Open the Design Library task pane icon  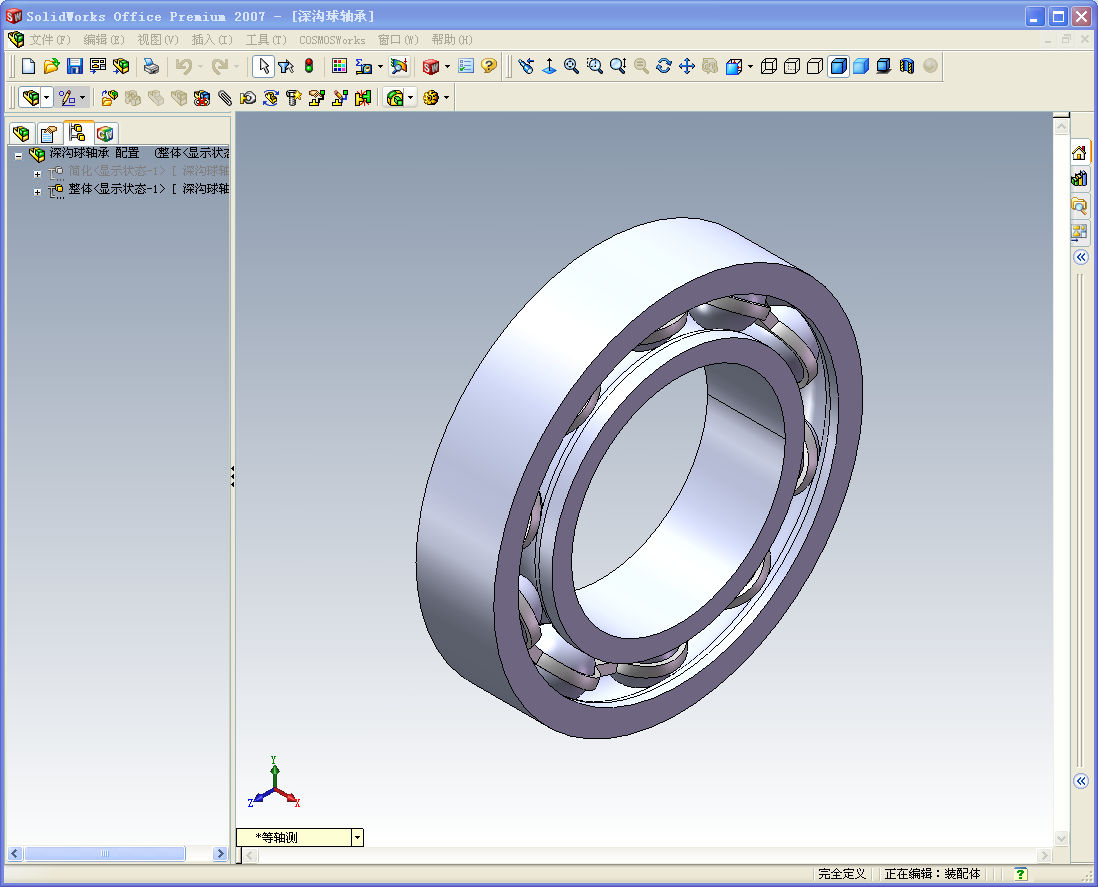[1079, 179]
